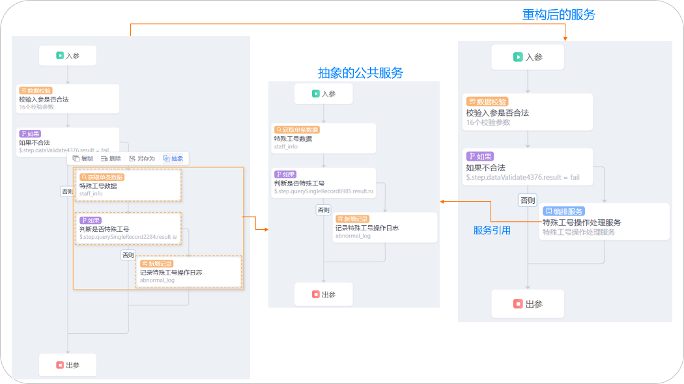Select the purple 如果 badge on left-flow 如果不合法 node
The height and width of the screenshot is (384, 684).
30,134
